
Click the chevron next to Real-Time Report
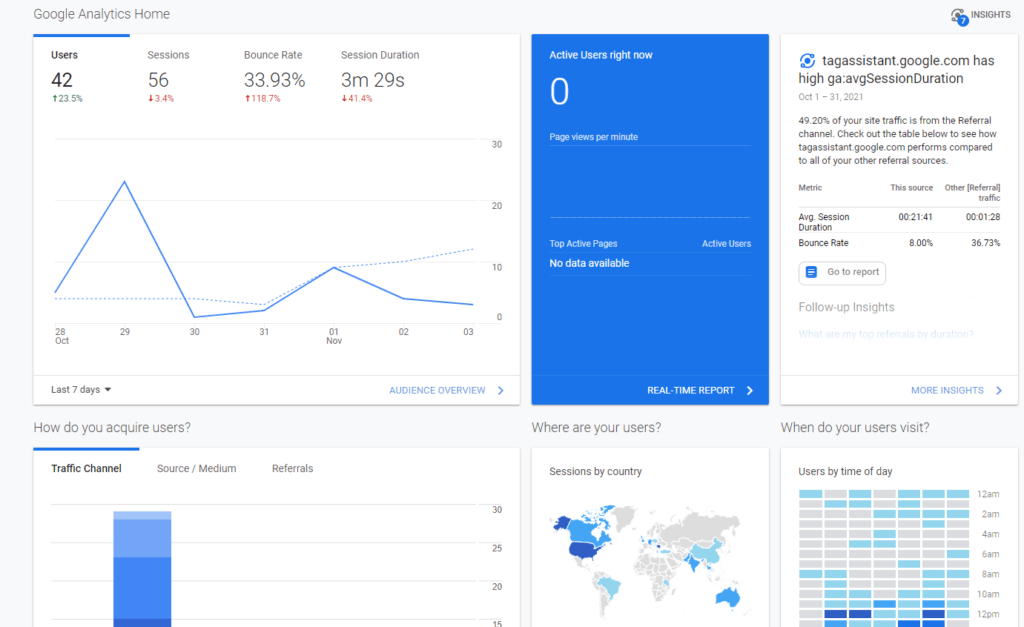750,391
